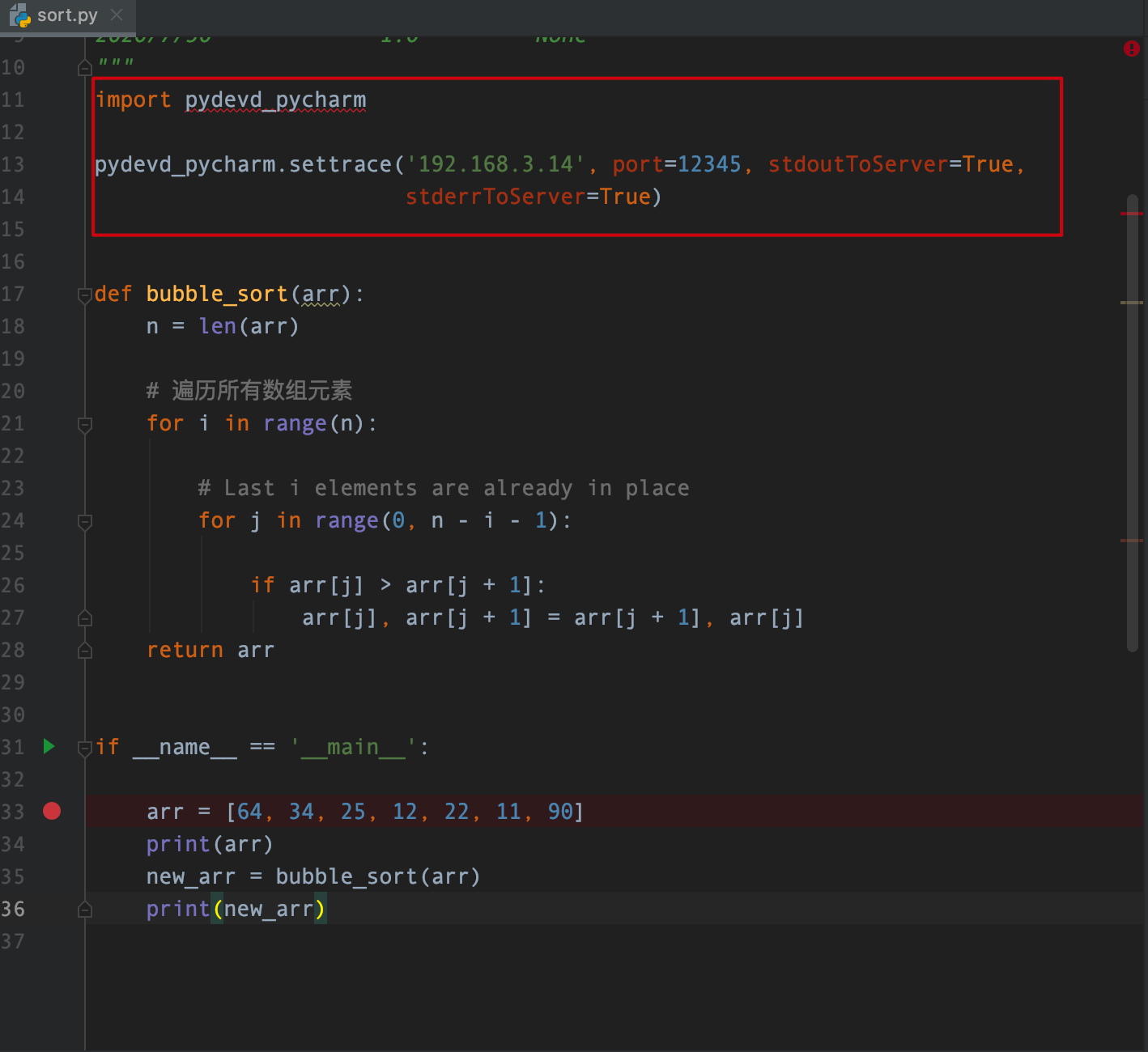Viewport: 1148px width, 1052px height.
Task: Jump to the yellow warning stripe mark
Action: [x=1132, y=303]
